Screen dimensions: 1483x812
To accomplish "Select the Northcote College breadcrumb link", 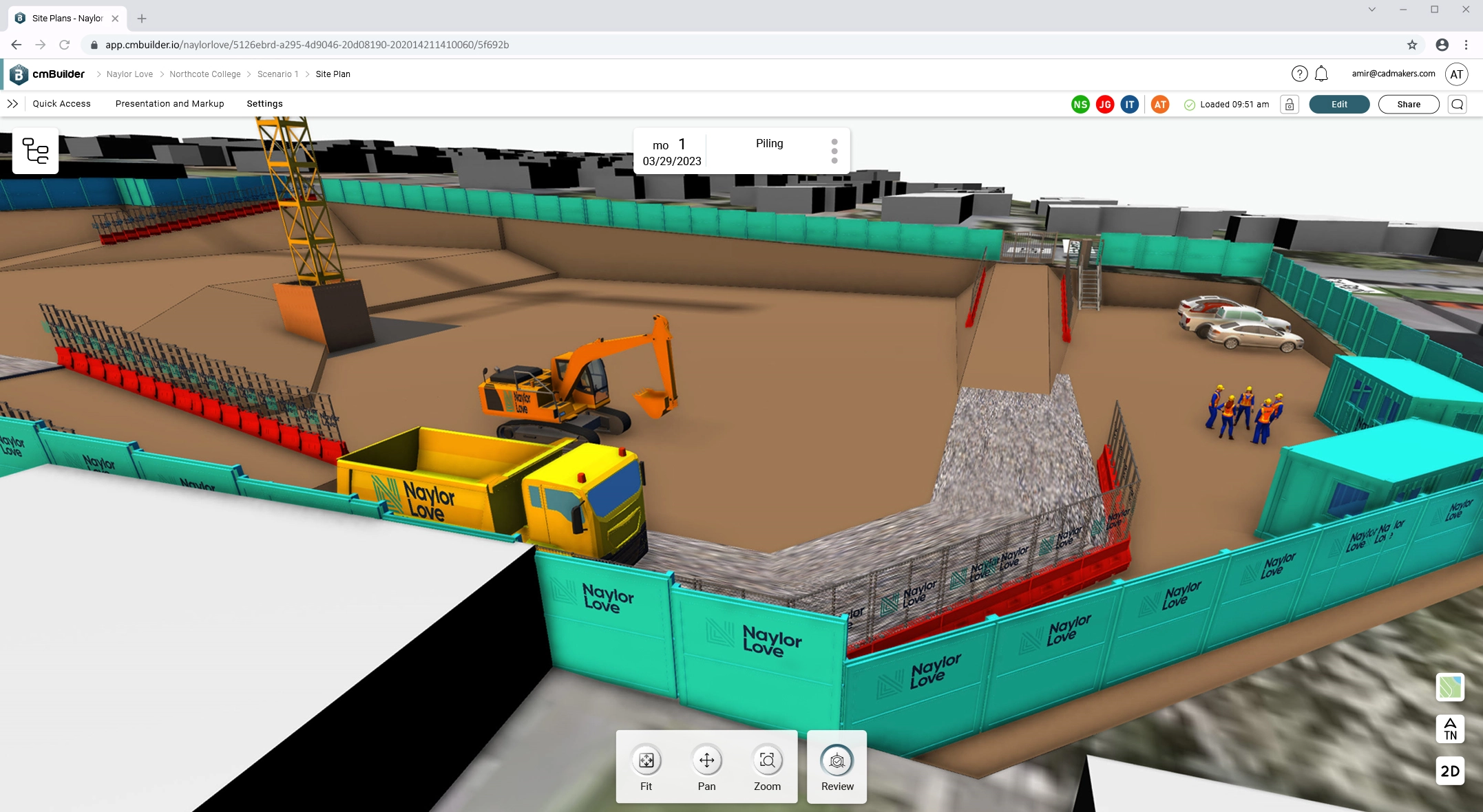I will [x=204, y=74].
